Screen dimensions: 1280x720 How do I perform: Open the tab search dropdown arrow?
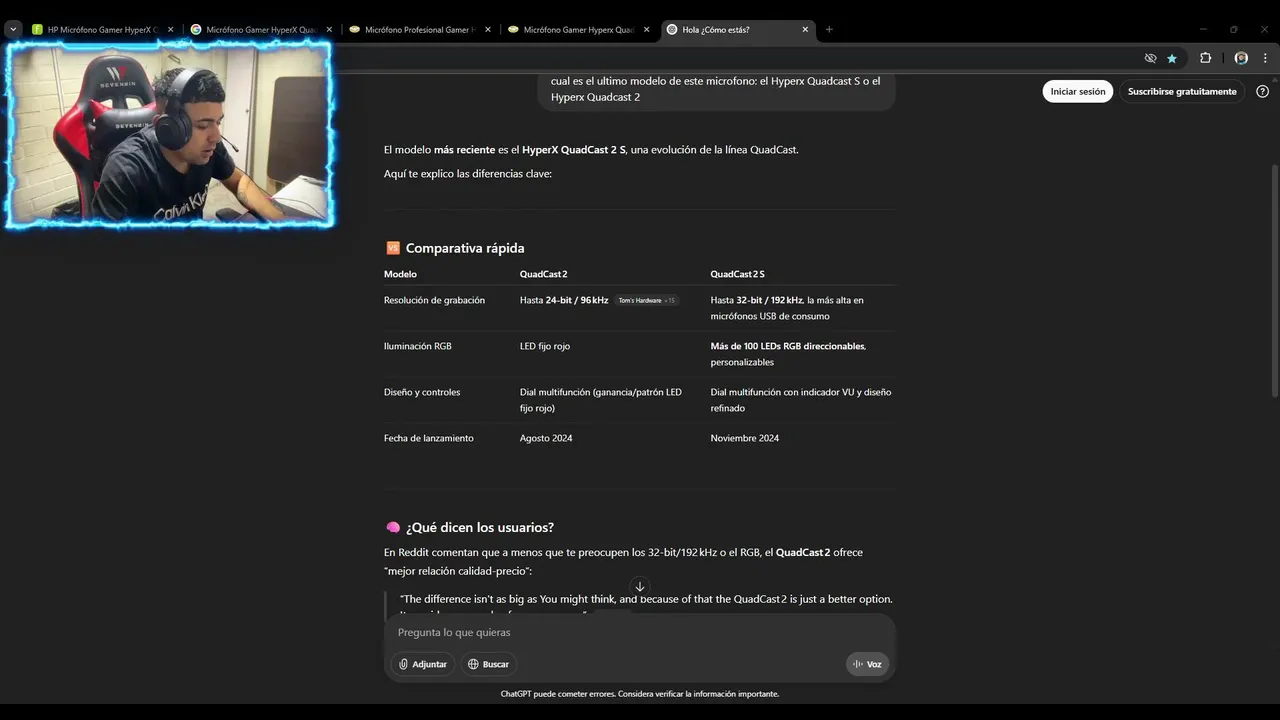[13, 29]
